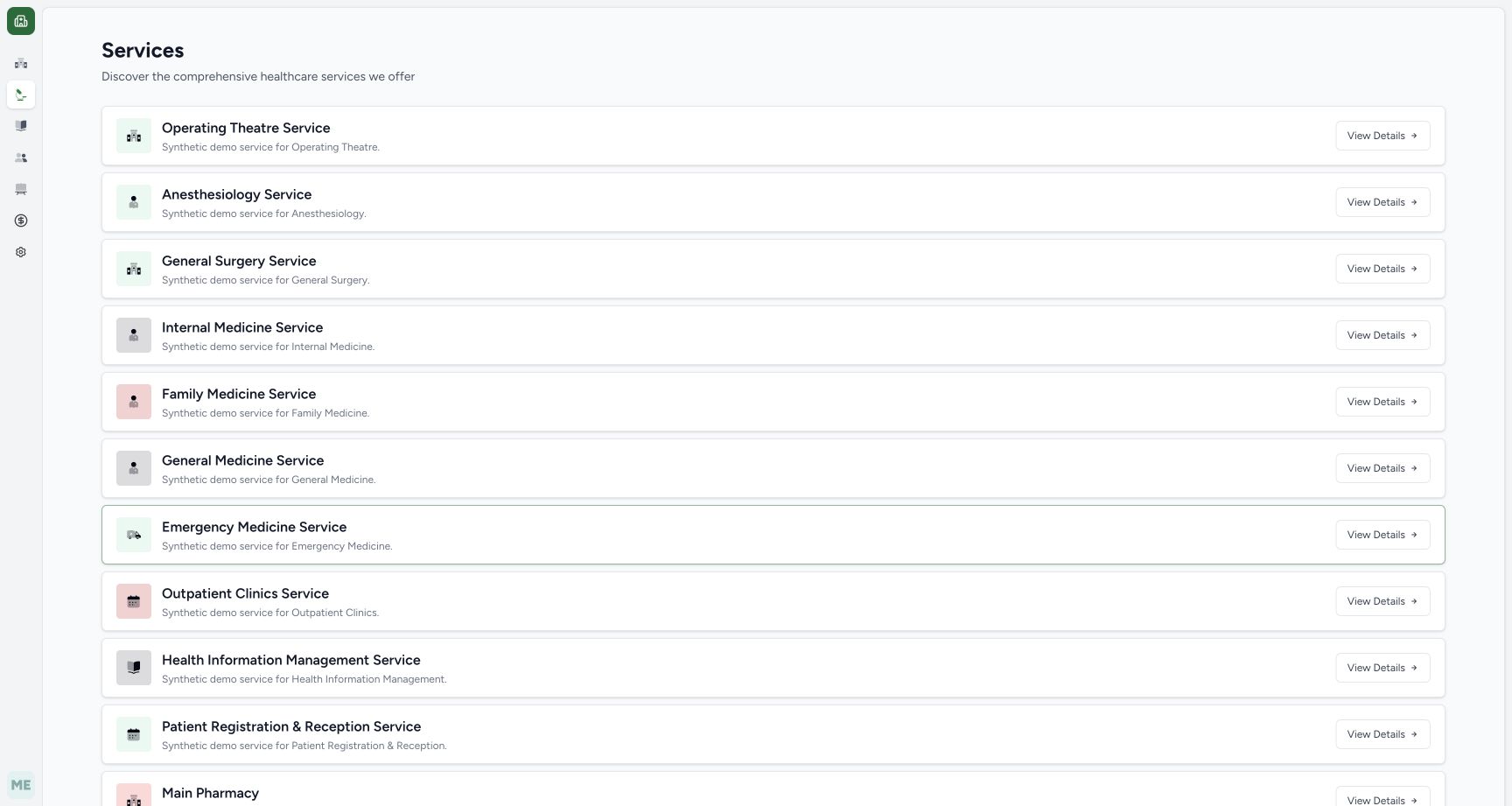Open the dollar billing sidebar icon
The width and height of the screenshot is (1512, 806).
(x=21, y=221)
